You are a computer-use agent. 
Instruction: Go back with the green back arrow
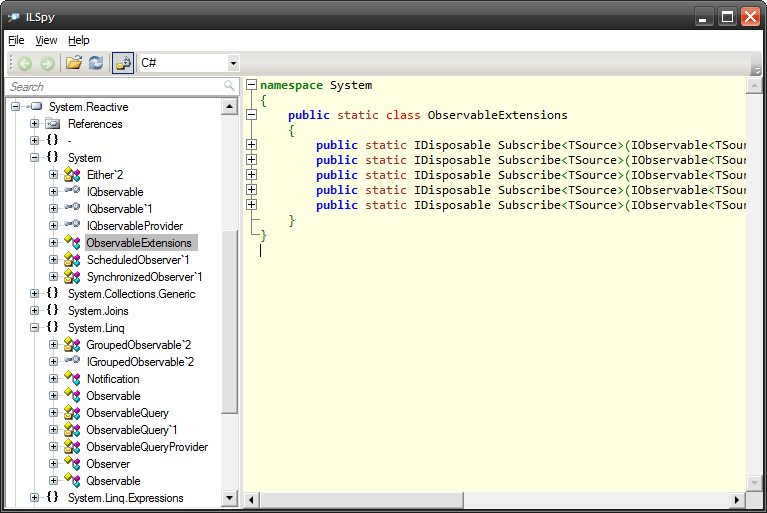tap(24, 63)
